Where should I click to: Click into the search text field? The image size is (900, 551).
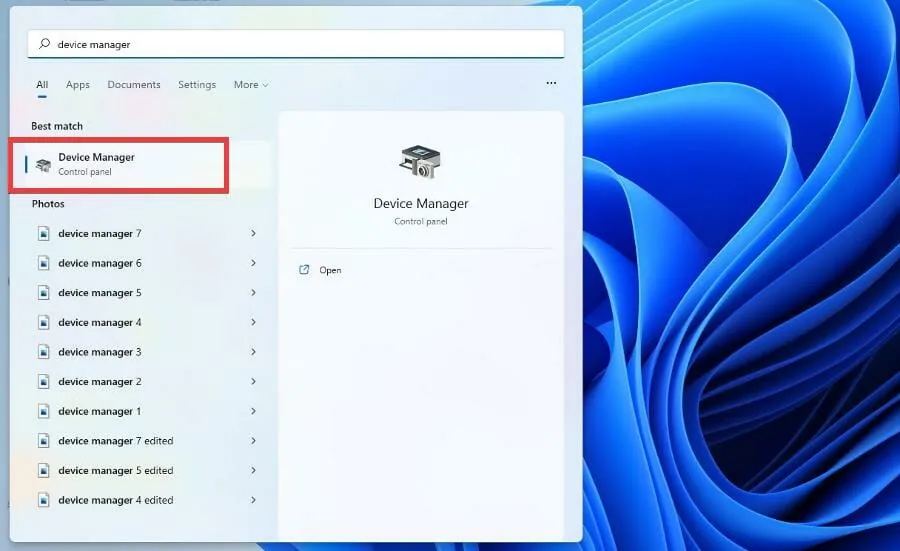pyautogui.click(x=300, y=44)
